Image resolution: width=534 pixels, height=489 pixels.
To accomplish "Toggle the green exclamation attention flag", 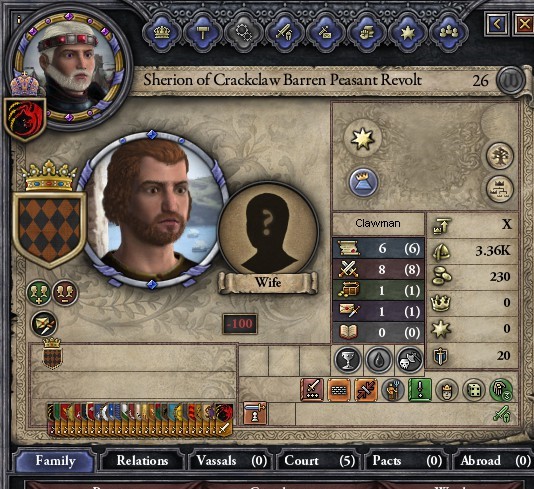I will pos(420,390).
